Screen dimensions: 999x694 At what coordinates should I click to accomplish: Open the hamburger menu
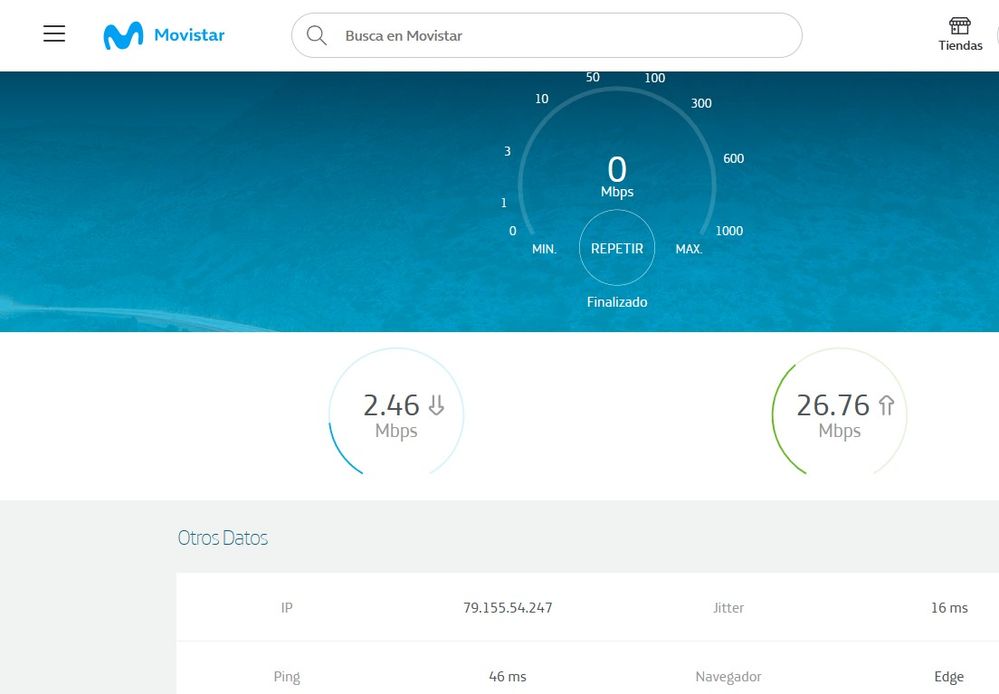tap(54, 34)
